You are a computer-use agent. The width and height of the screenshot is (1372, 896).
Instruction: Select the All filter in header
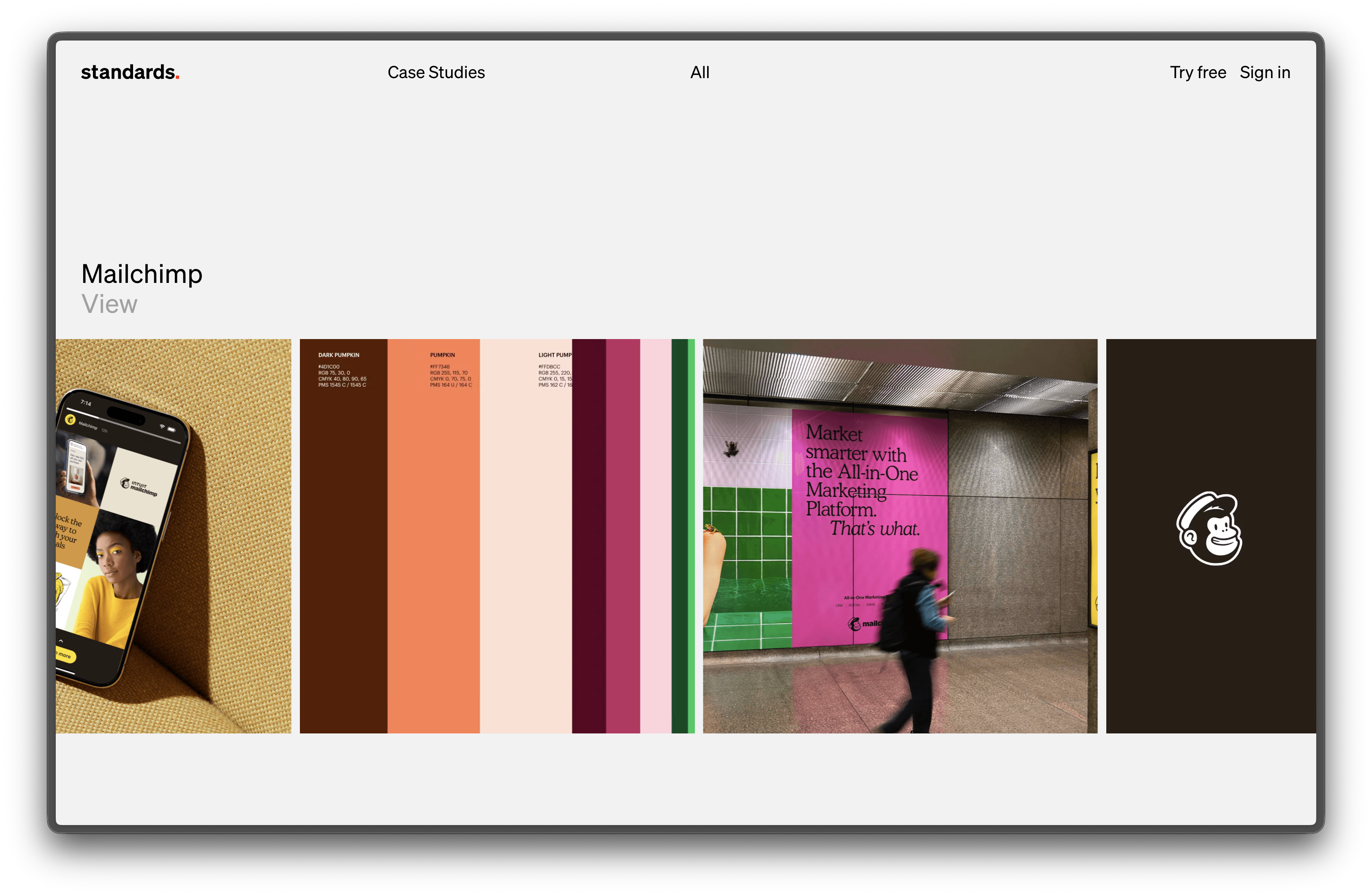699,73
